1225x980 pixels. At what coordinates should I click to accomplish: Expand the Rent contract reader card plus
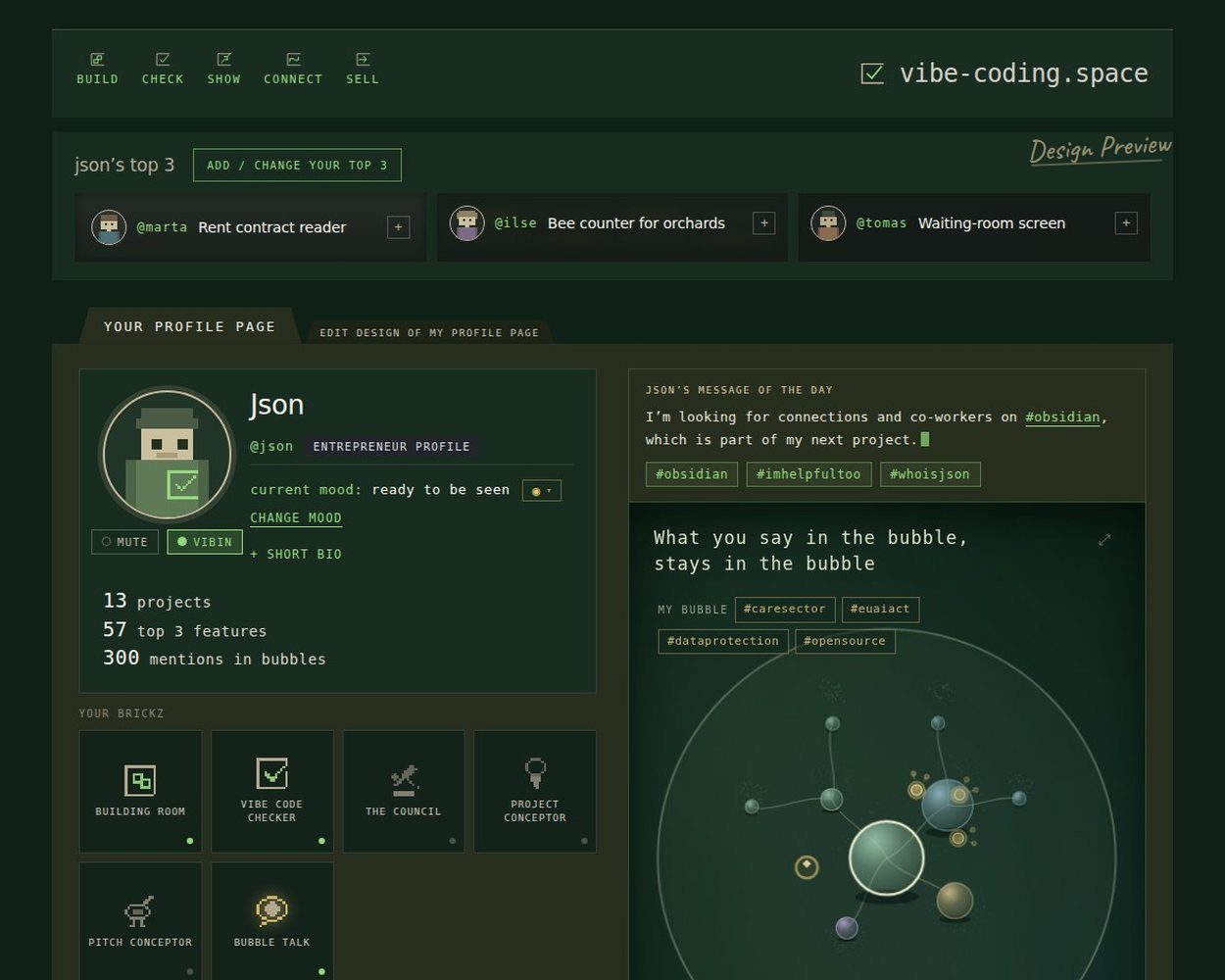click(x=398, y=227)
